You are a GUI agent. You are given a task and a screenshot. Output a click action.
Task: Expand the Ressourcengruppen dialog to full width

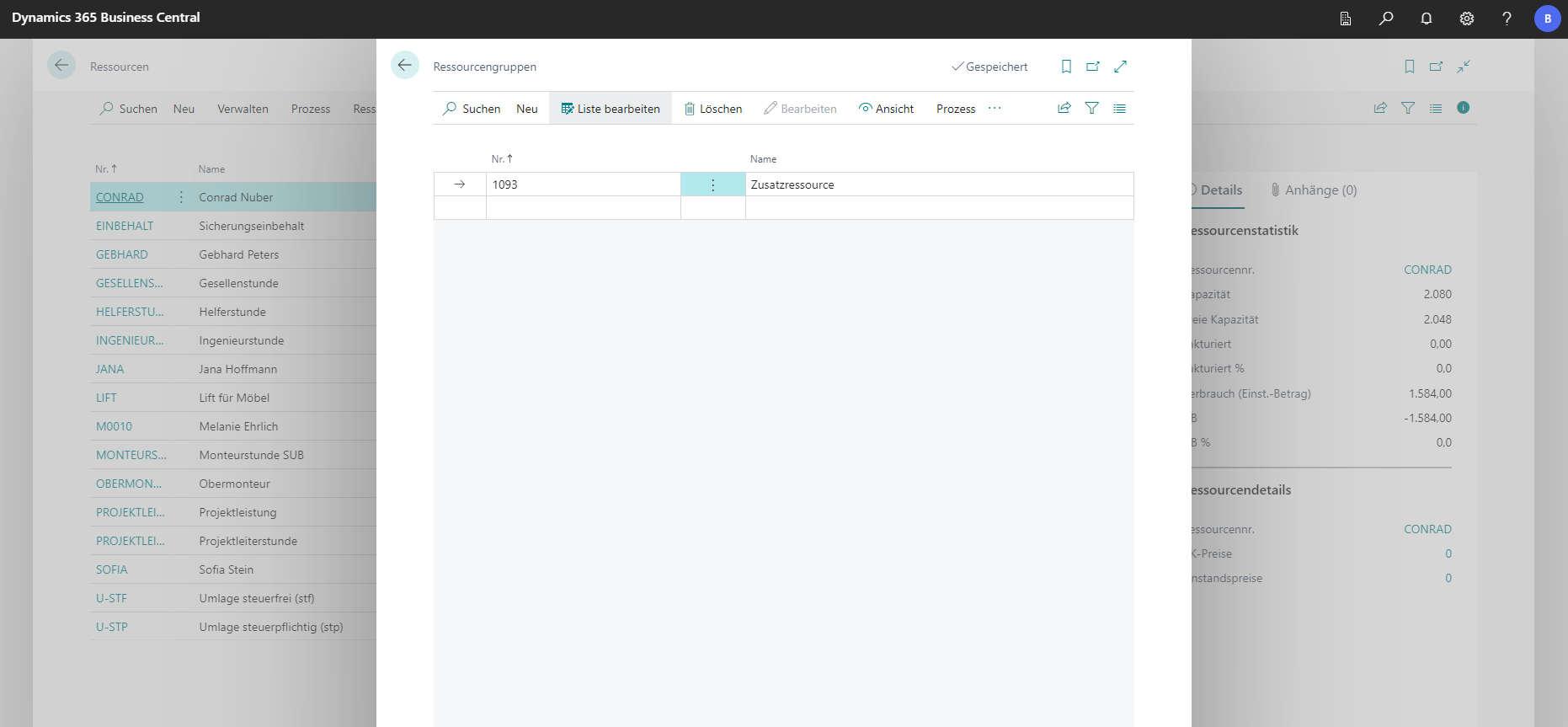[1120, 67]
